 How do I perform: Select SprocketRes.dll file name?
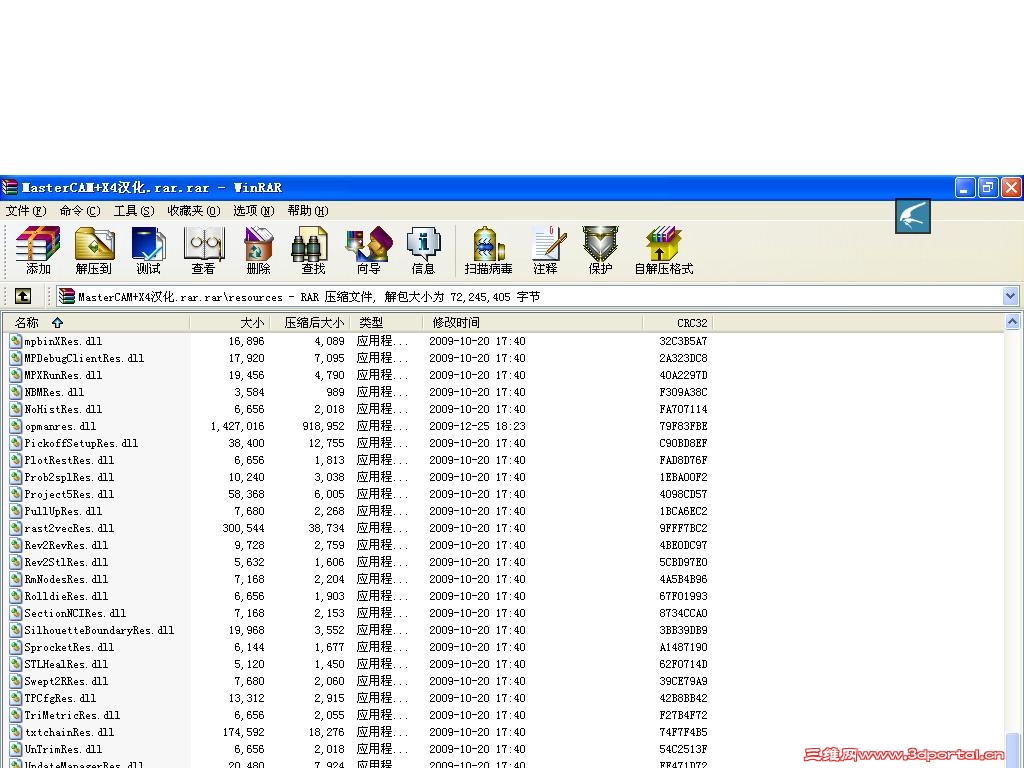69,647
